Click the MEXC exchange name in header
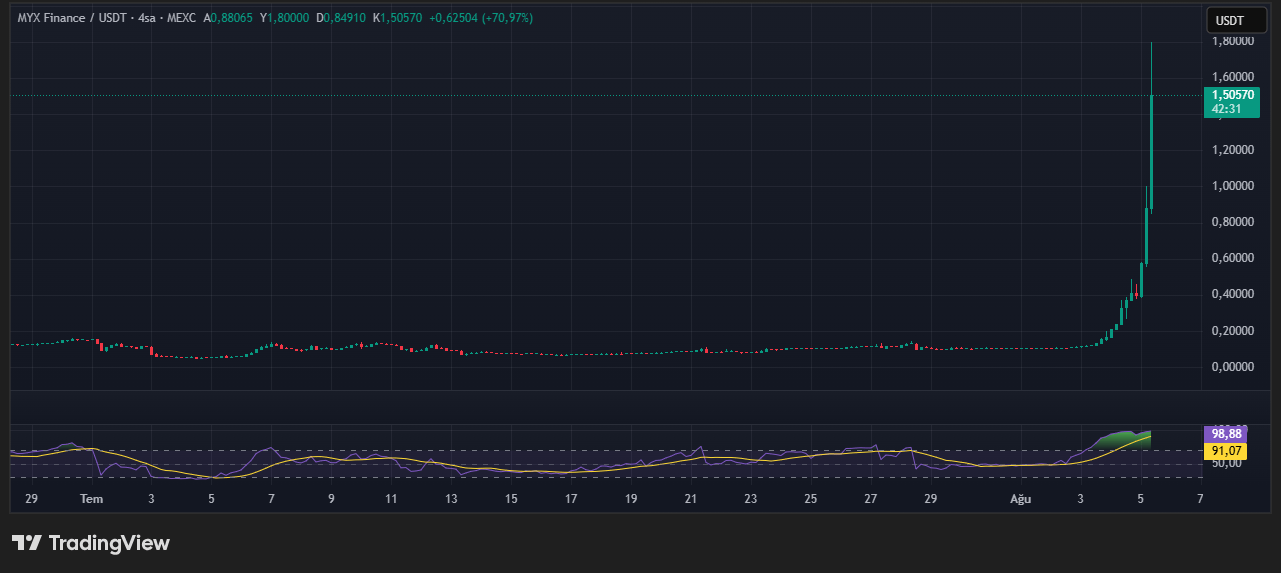 coord(182,18)
